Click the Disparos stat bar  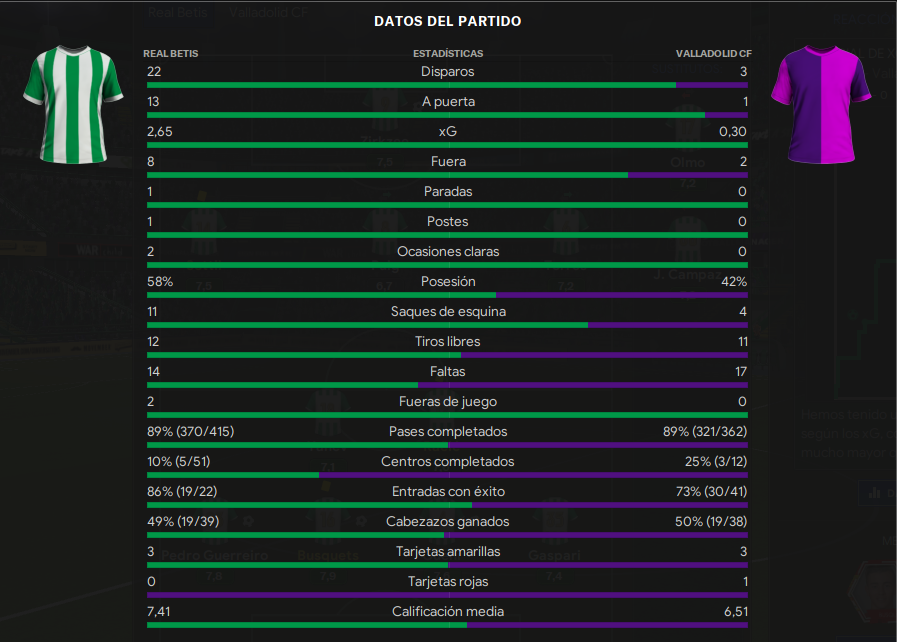click(447, 85)
